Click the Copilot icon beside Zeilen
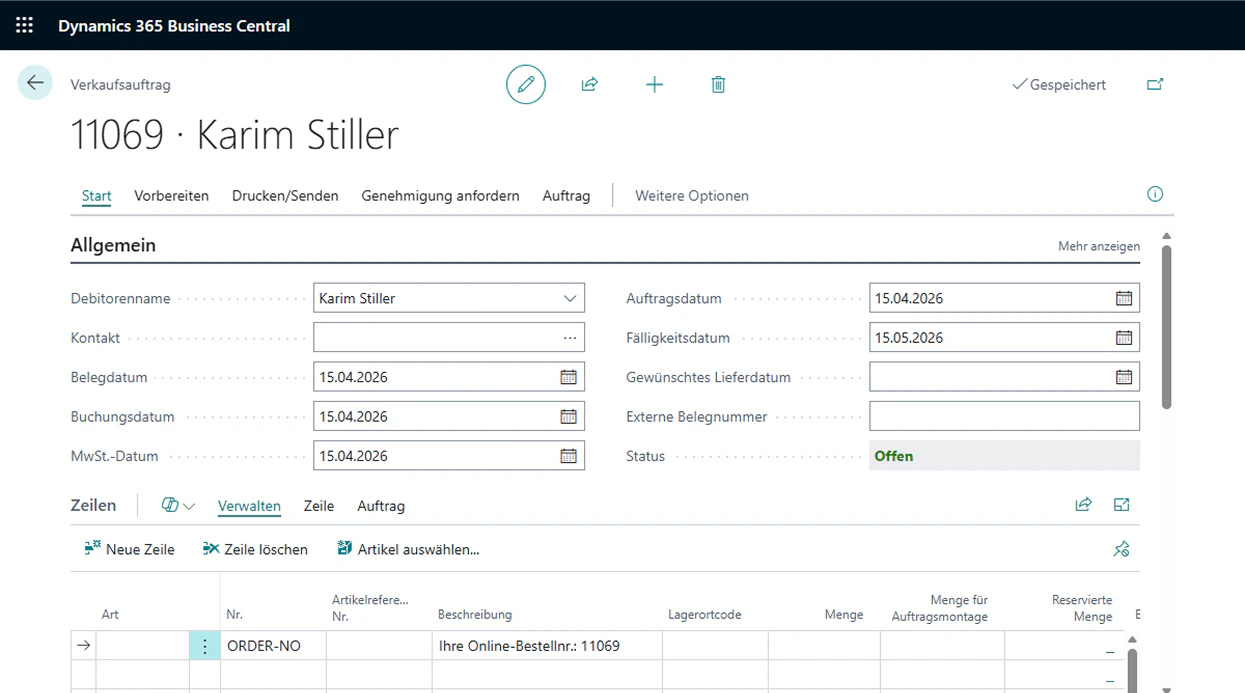1245x693 pixels. click(170, 506)
